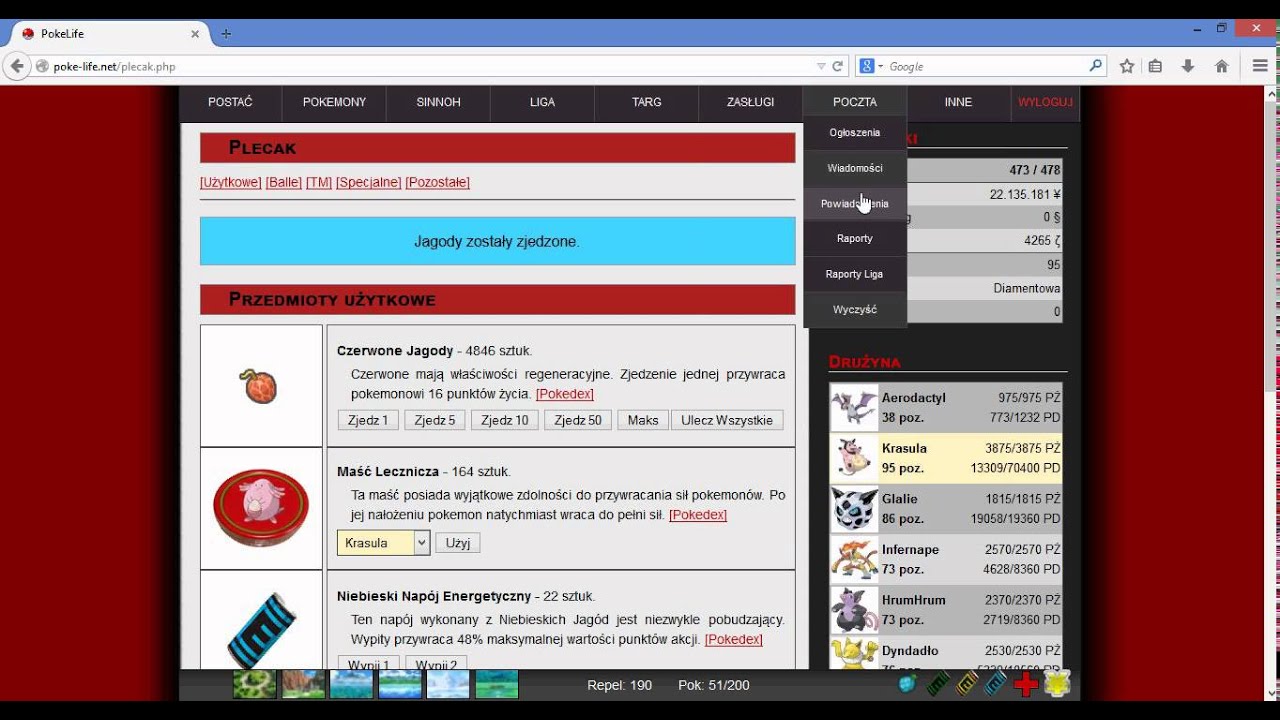The height and width of the screenshot is (720, 1280).
Task: Click the Zjedz 50 button
Action: pos(578,420)
